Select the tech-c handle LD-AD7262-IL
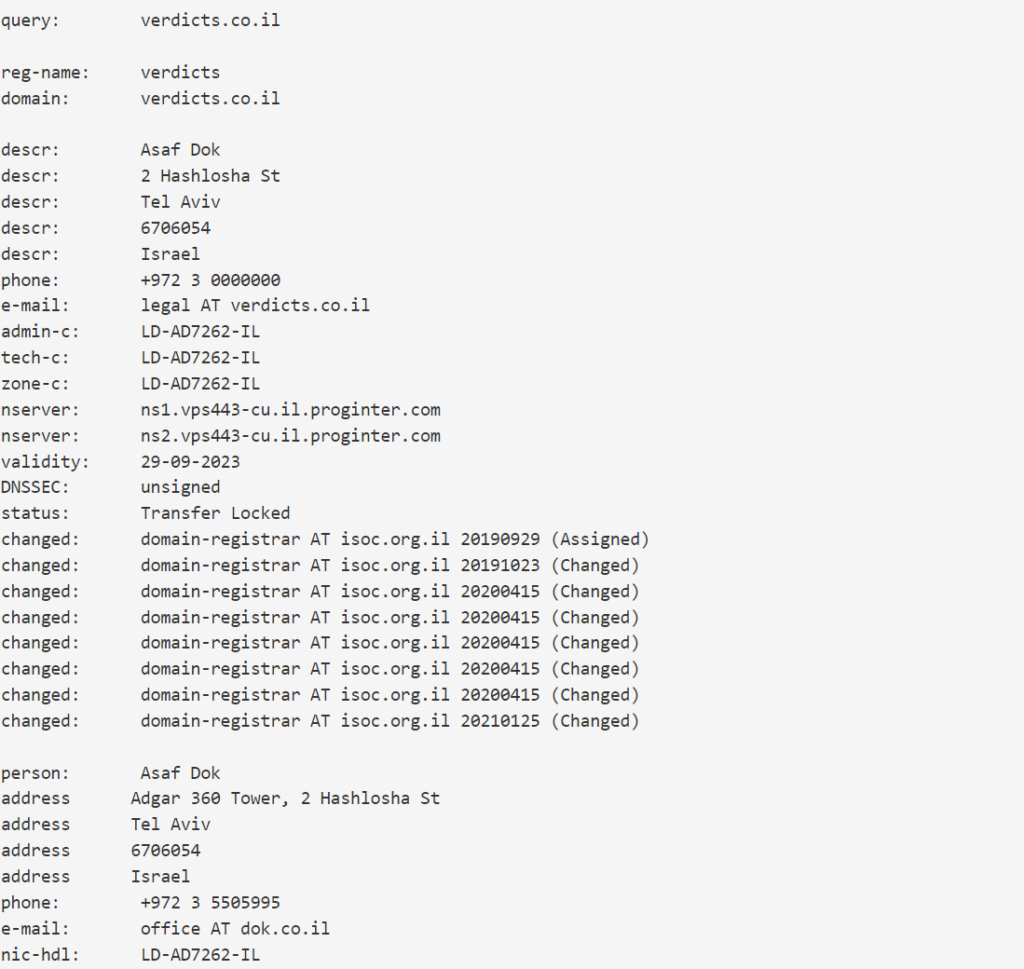Image resolution: width=1024 pixels, height=969 pixels. [200, 358]
